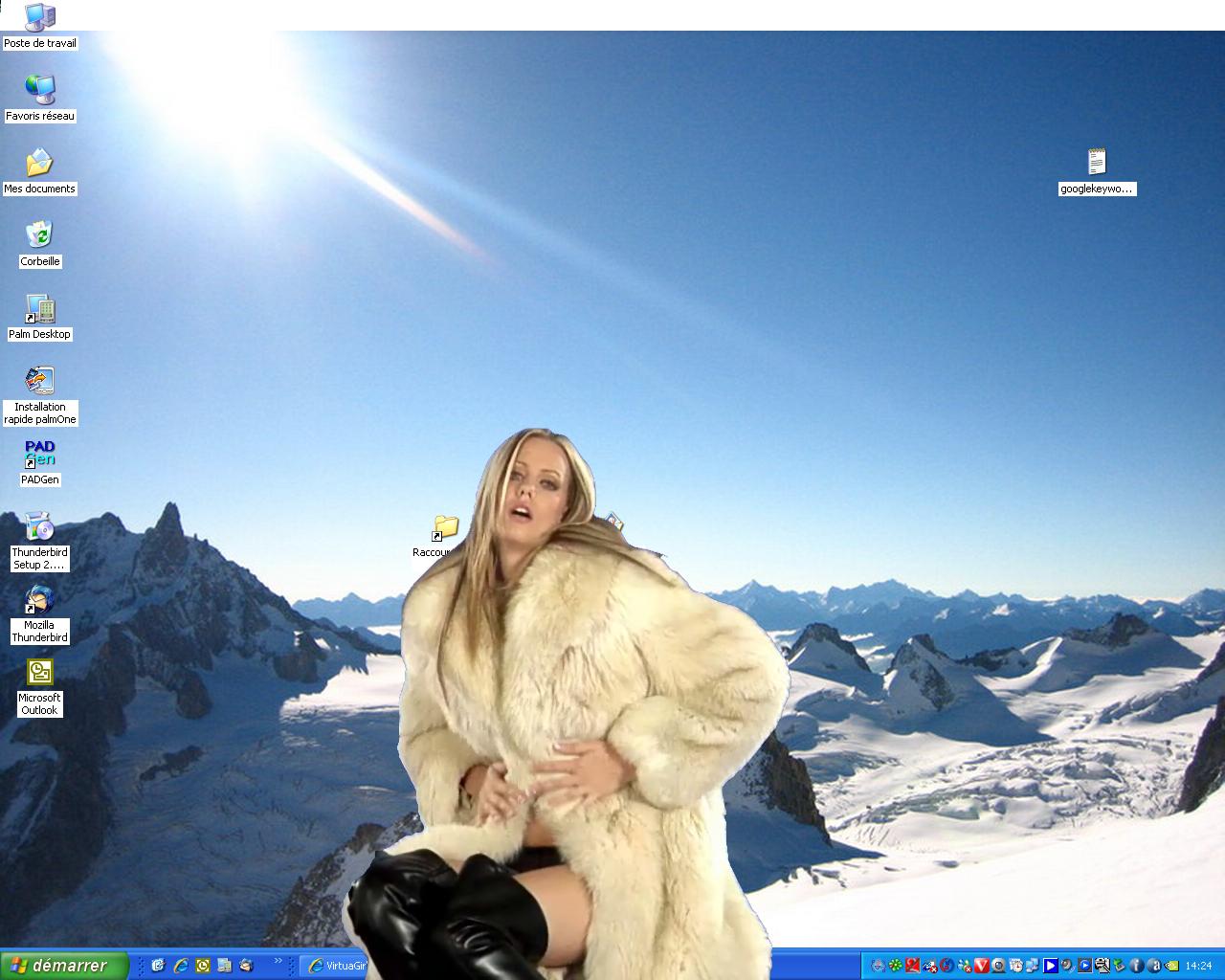Click the system clock showing 14:24
Screen dimensions: 1225x980
pos(1198,966)
